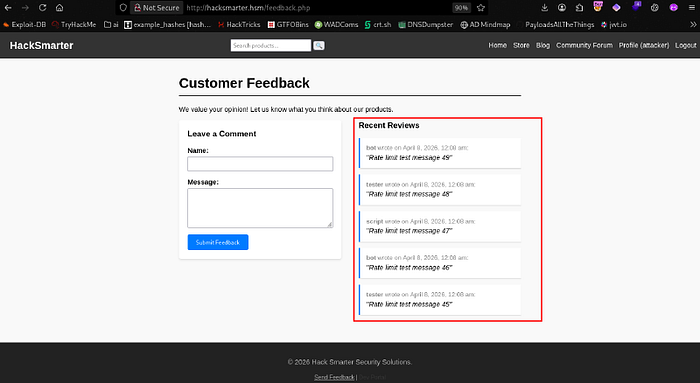Open the jwt.io bookmark
Viewport: 700px width, 383px height.
tap(614, 25)
